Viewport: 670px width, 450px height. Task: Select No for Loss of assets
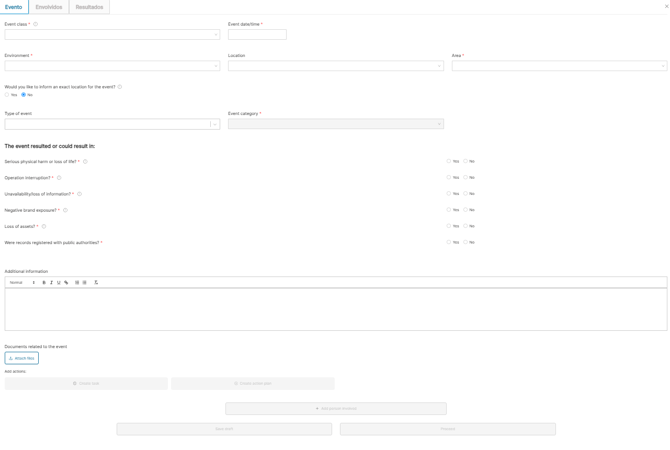pos(465,226)
